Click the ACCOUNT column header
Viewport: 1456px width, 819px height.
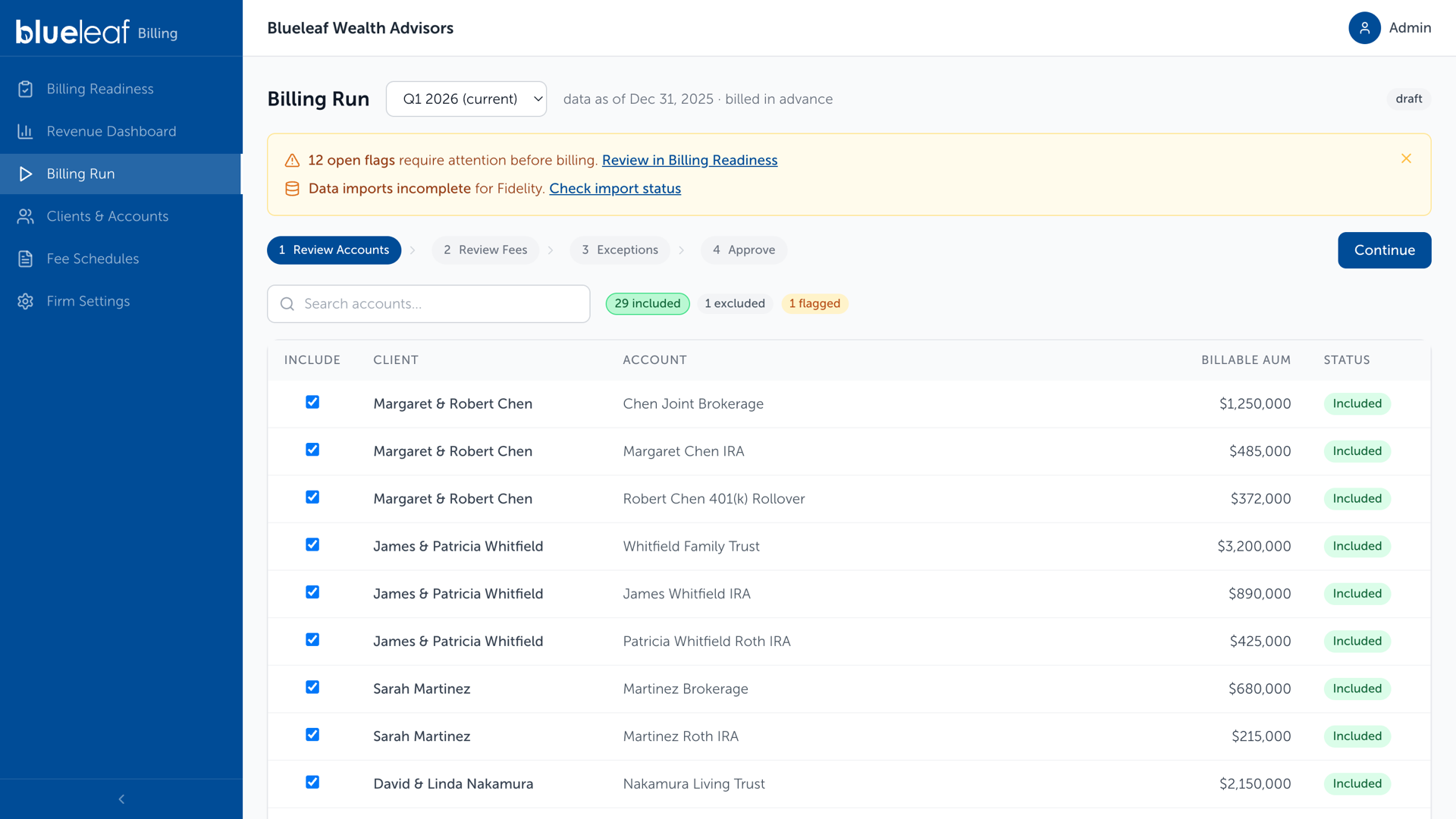click(x=654, y=360)
